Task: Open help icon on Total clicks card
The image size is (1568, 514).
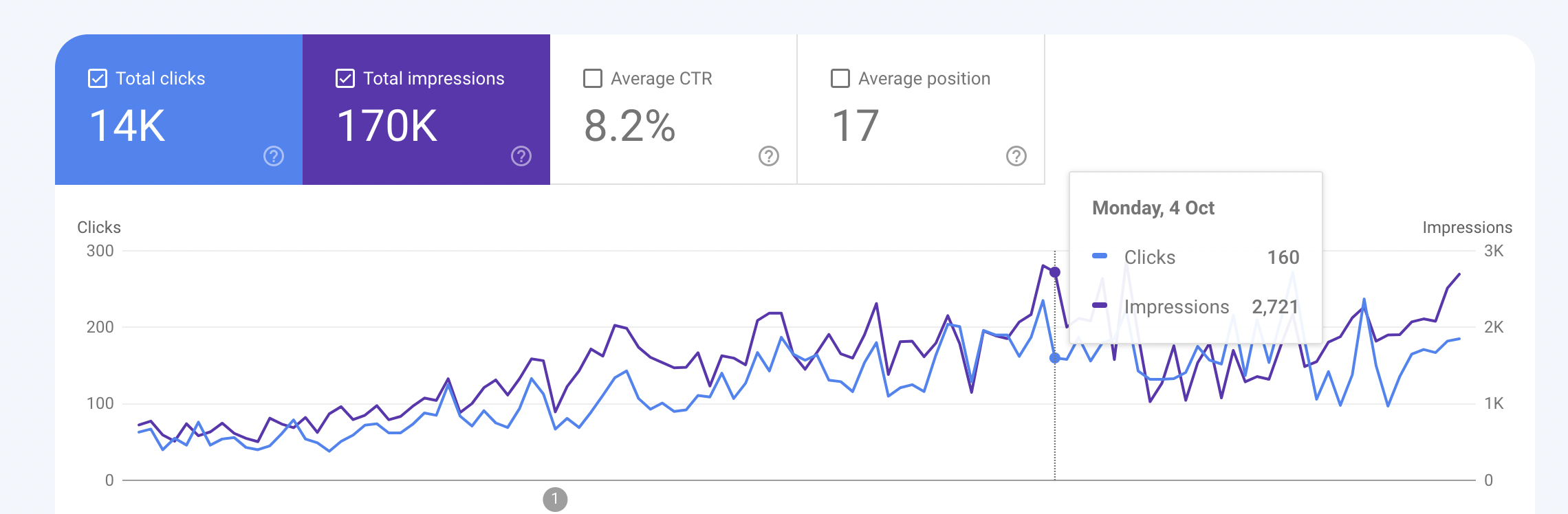Action: (274, 157)
